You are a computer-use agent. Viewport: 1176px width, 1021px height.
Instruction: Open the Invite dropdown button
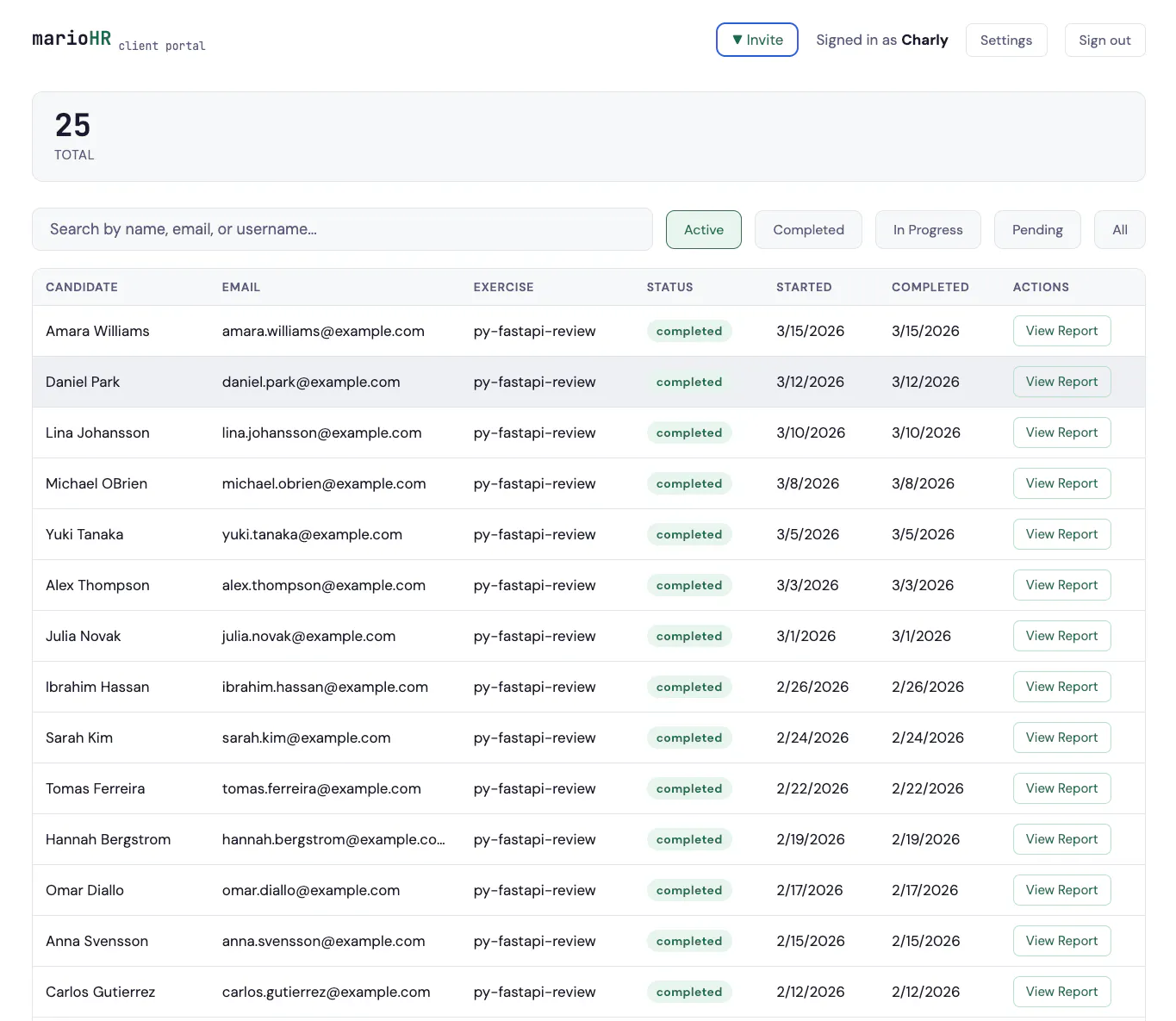pos(756,40)
